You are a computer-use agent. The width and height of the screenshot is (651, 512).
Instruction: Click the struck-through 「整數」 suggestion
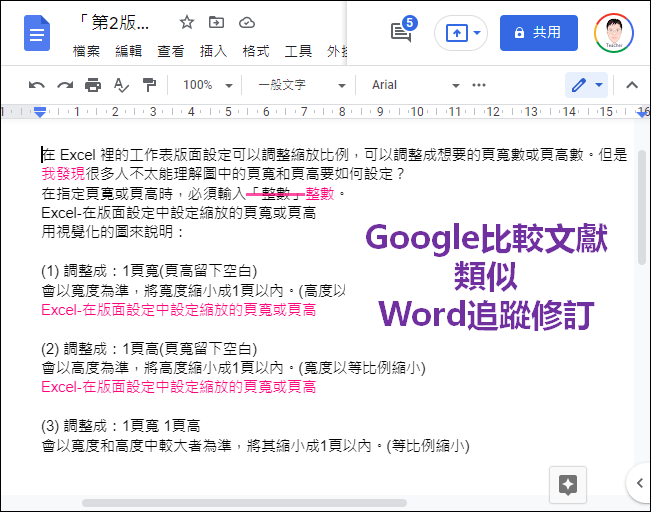275,194
